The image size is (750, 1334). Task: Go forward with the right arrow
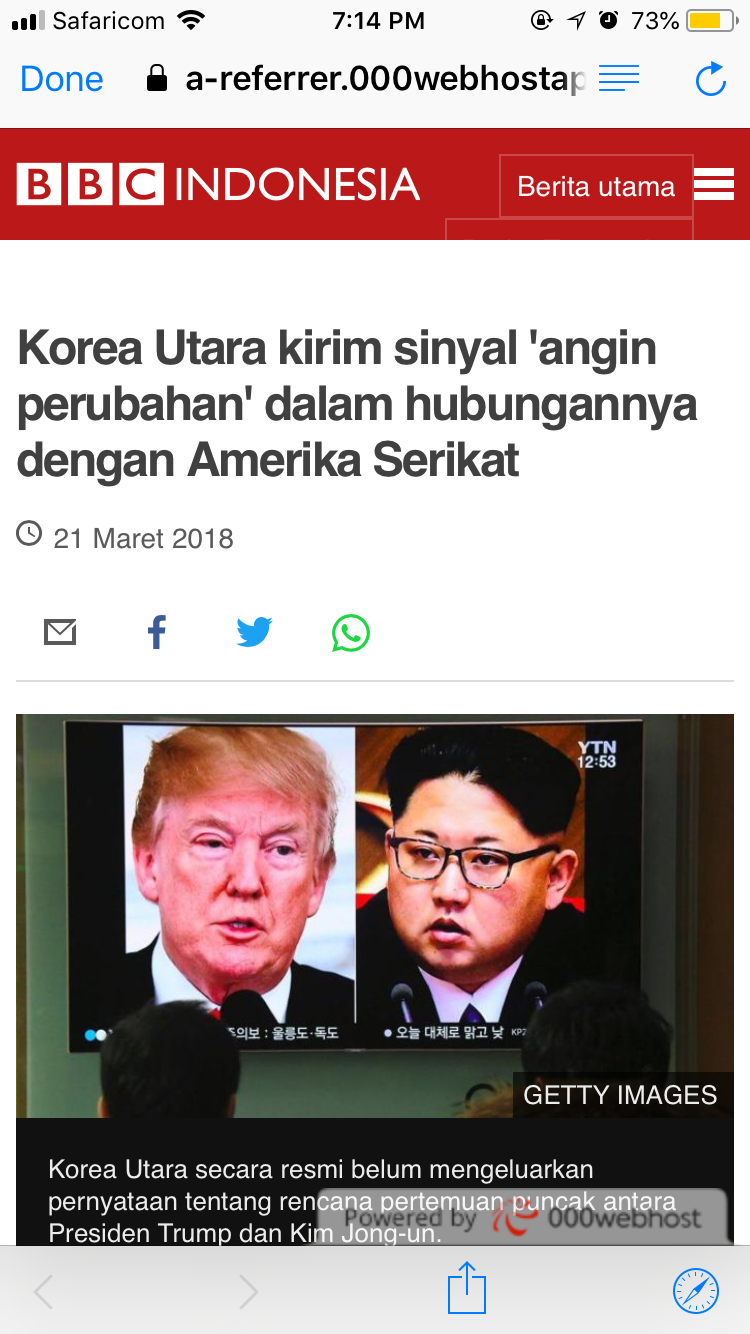click(249, 1291)
